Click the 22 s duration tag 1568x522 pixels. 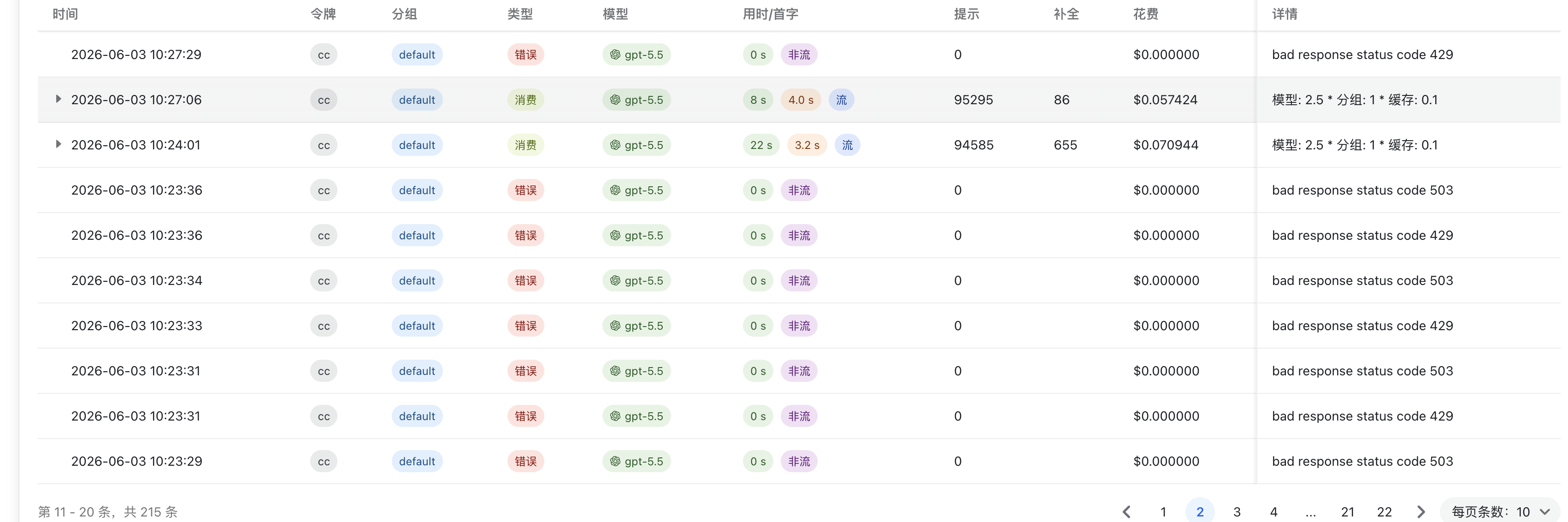point(761,145)
